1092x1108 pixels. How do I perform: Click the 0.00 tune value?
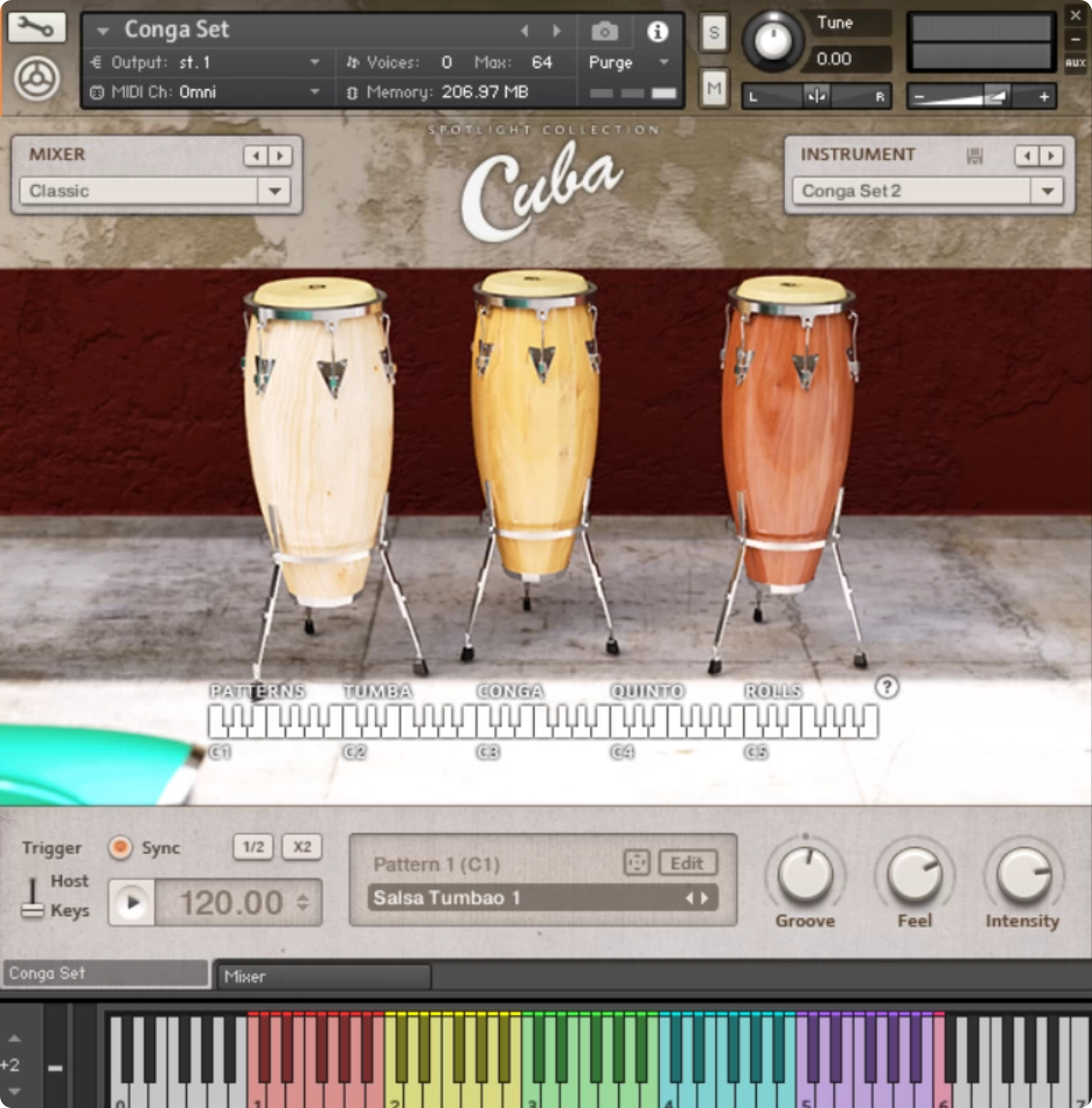[834, 59]
